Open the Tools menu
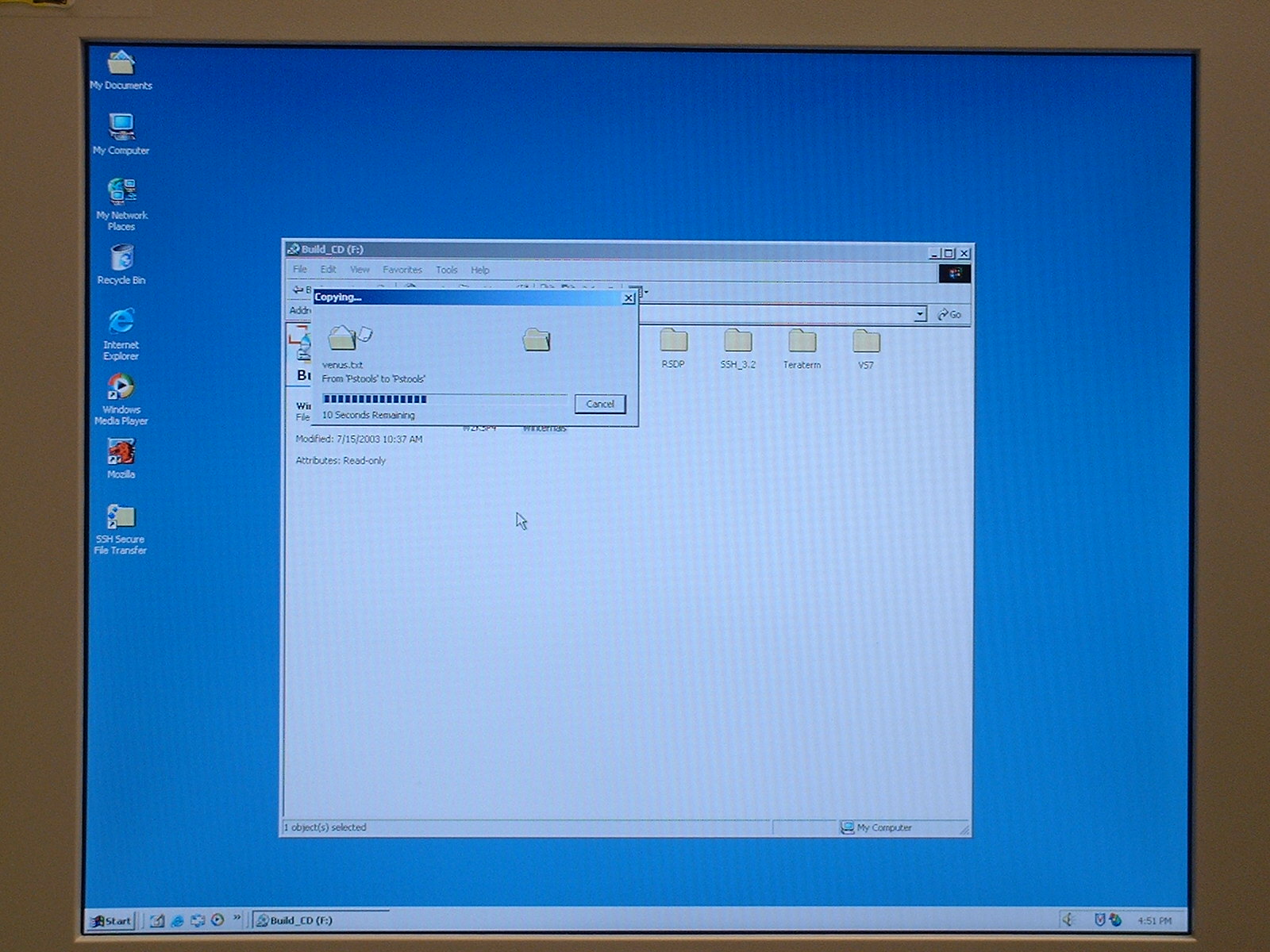Viewport: 1270px width, 952px height. 446,270
